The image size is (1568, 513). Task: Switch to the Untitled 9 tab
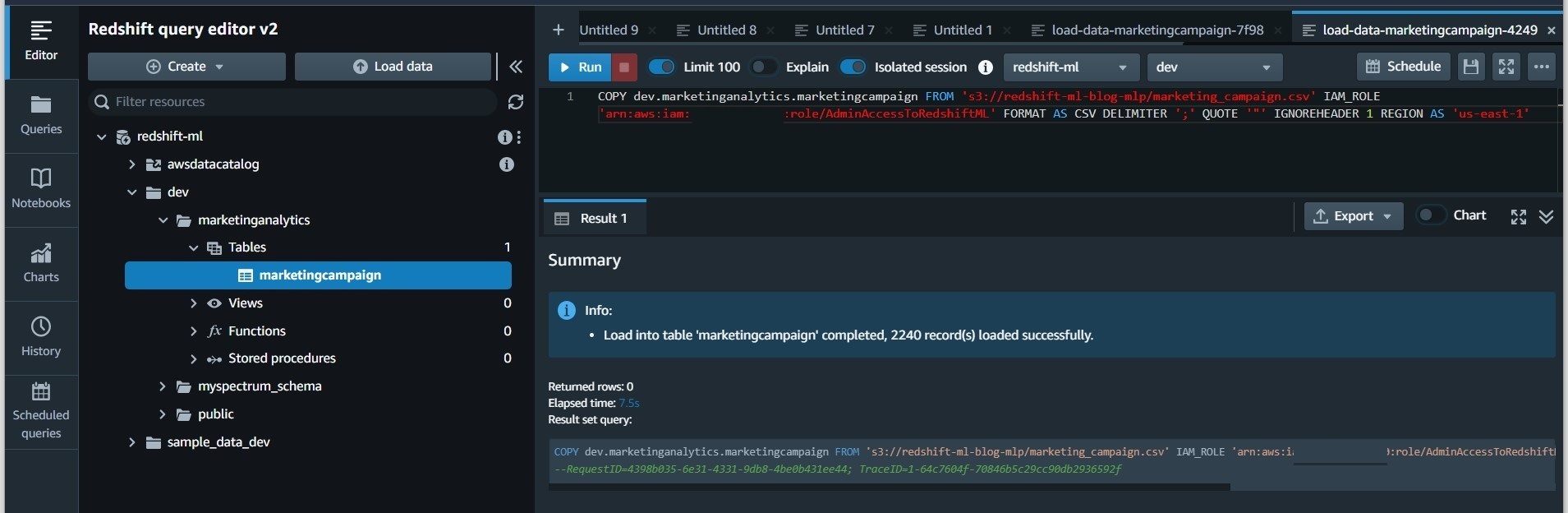[609, 30]
